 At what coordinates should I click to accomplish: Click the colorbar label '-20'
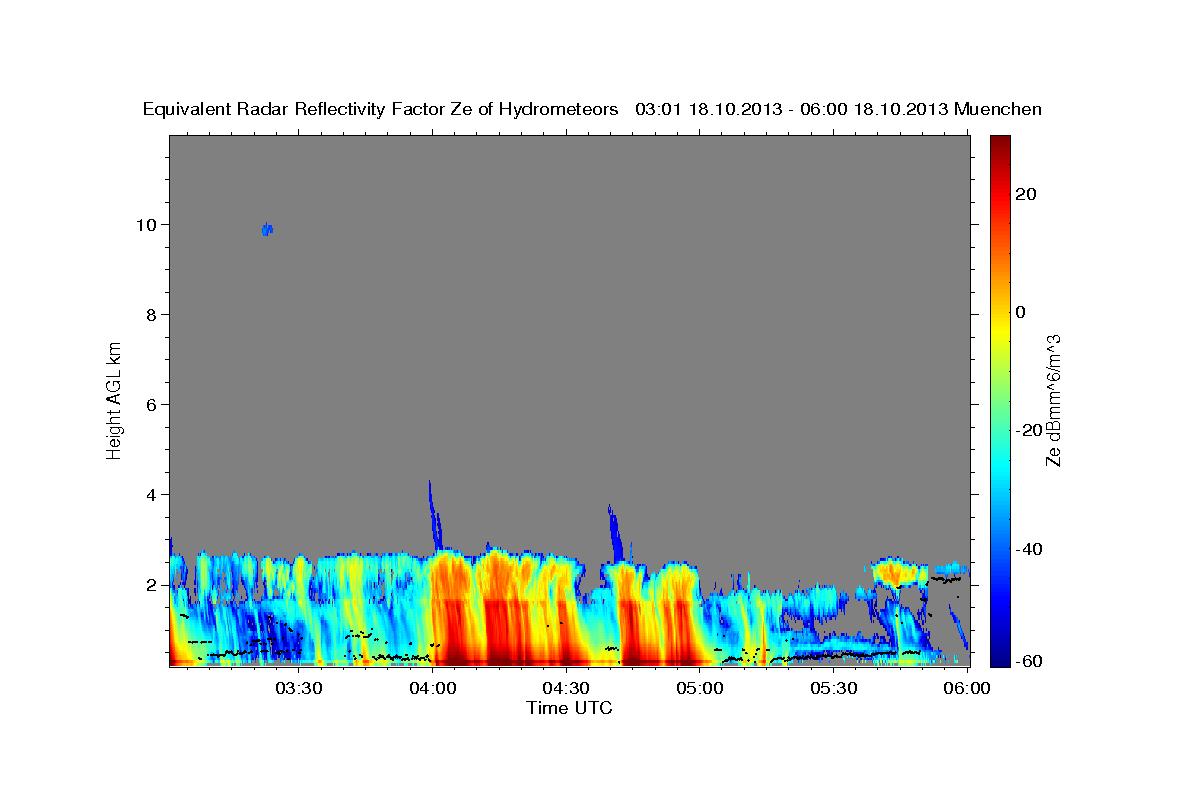1030,430
